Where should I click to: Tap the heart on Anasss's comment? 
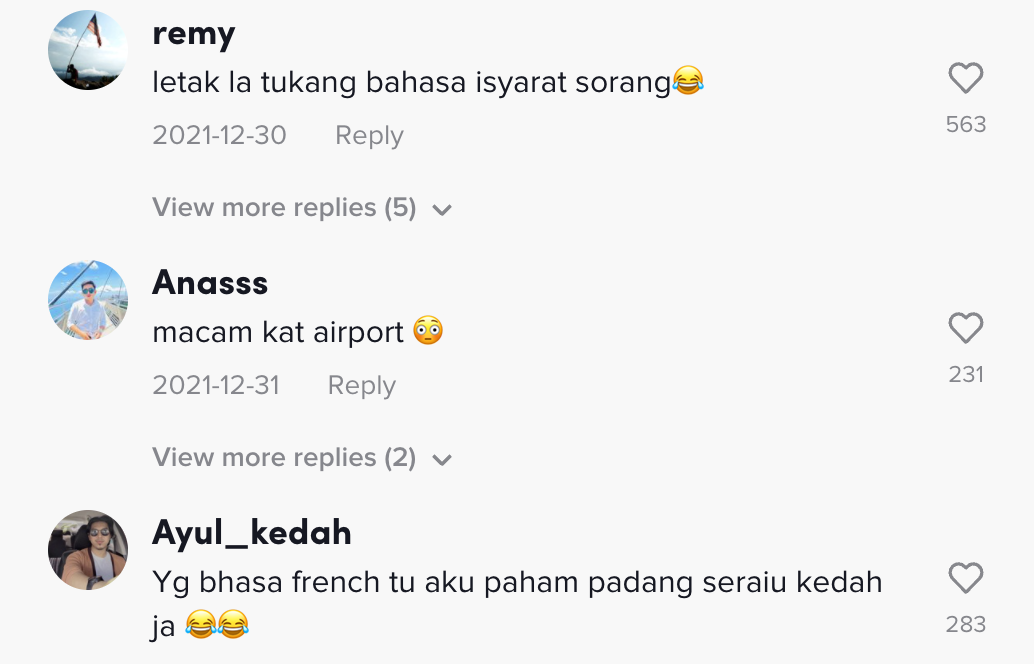[x=965, y=329]
